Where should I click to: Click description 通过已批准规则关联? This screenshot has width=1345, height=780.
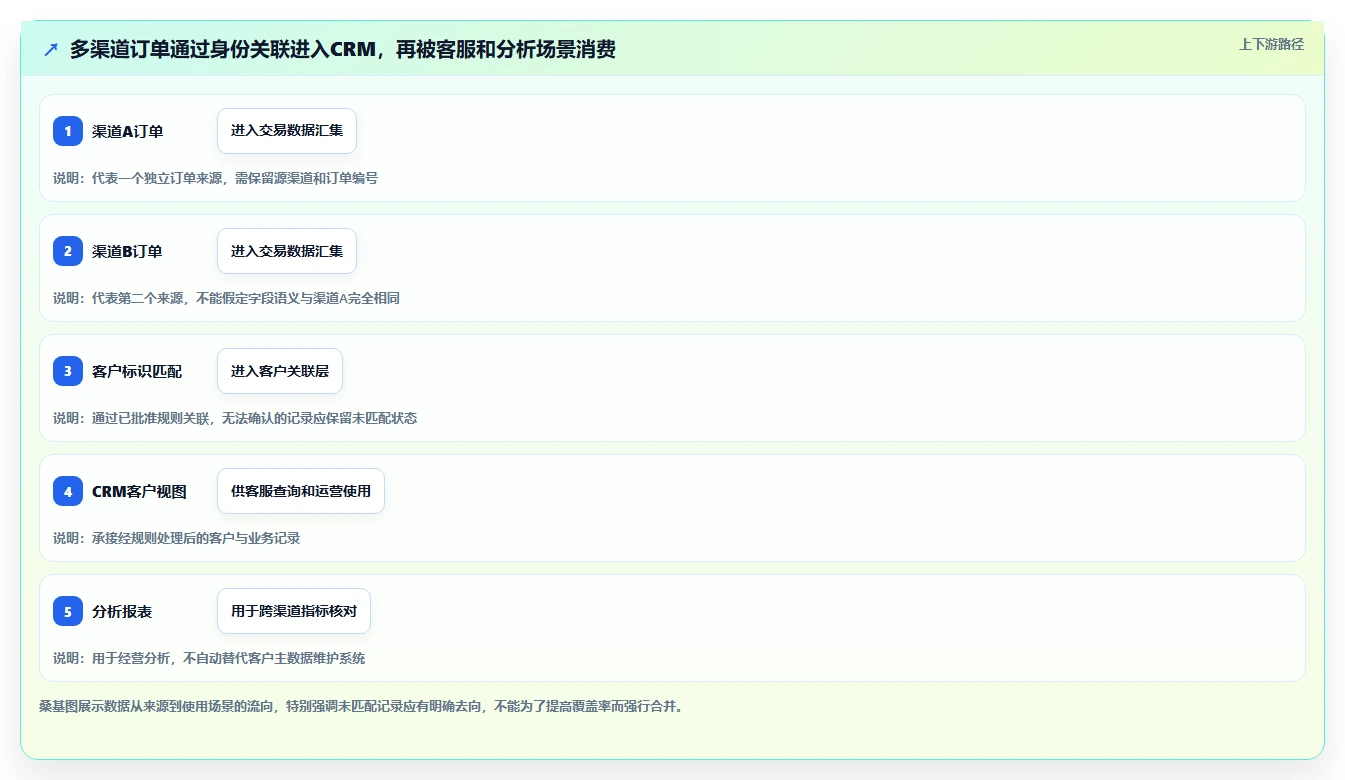235,418
